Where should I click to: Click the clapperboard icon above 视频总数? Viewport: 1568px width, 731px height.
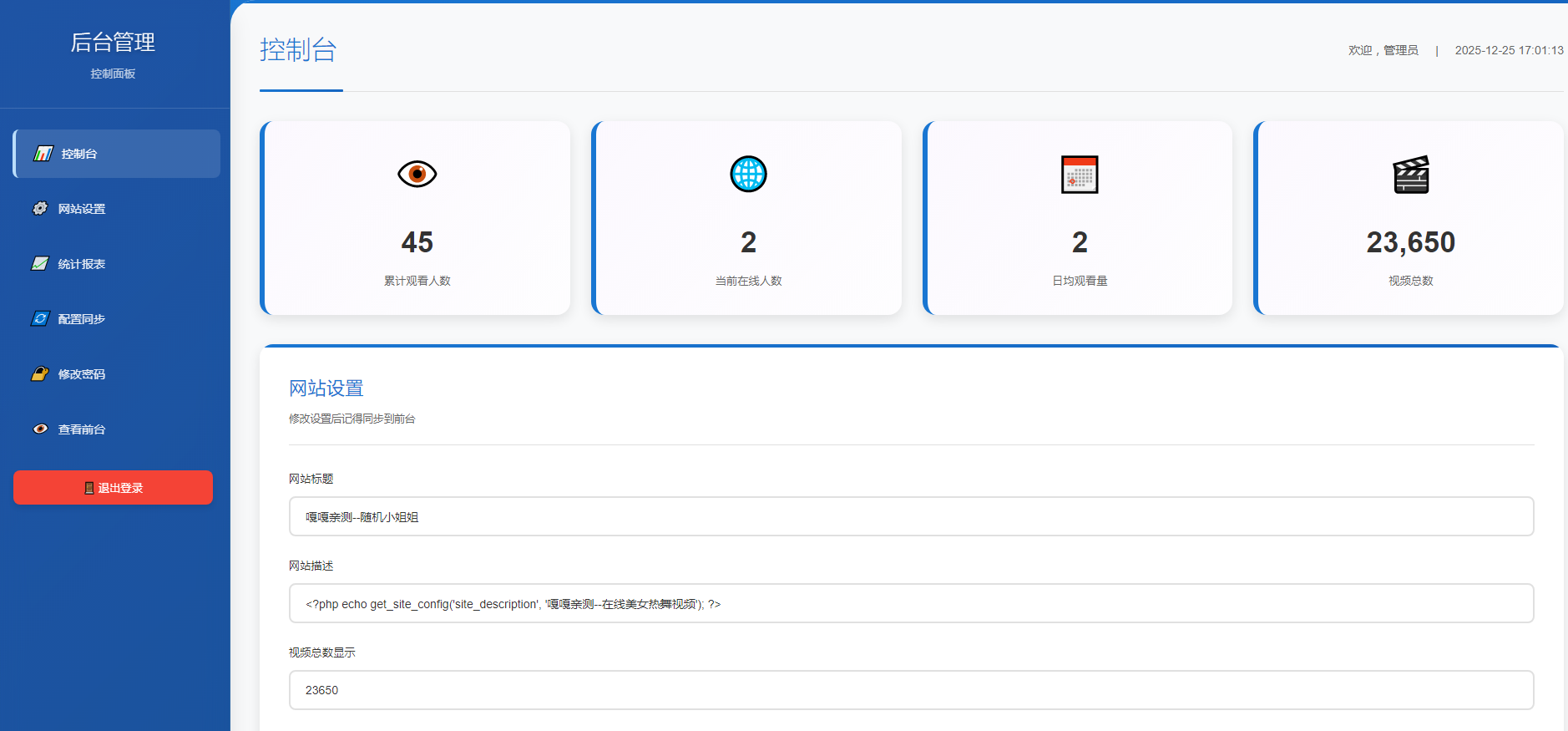pyautogui.click(x=1410, y=174)
